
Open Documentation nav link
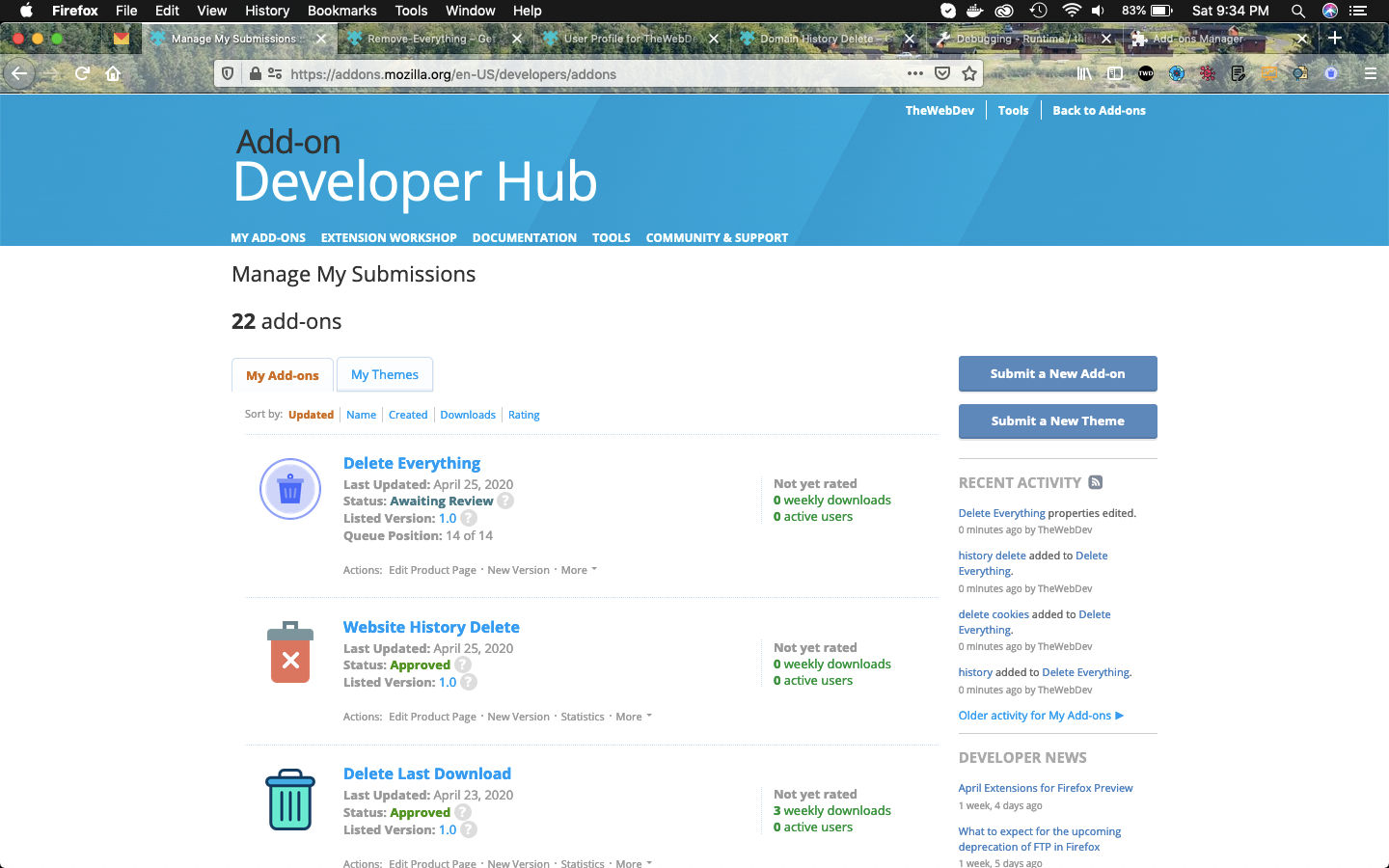[525, 237]
